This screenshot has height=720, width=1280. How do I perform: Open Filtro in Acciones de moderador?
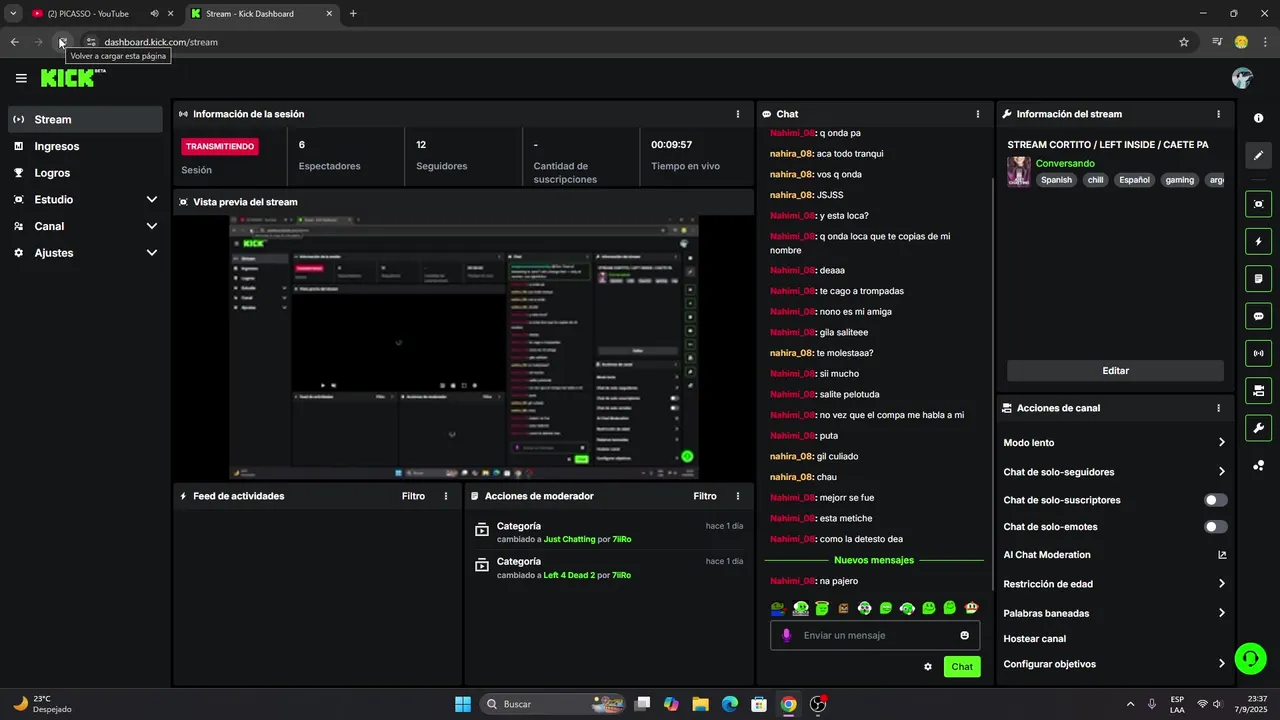[705, 496]
